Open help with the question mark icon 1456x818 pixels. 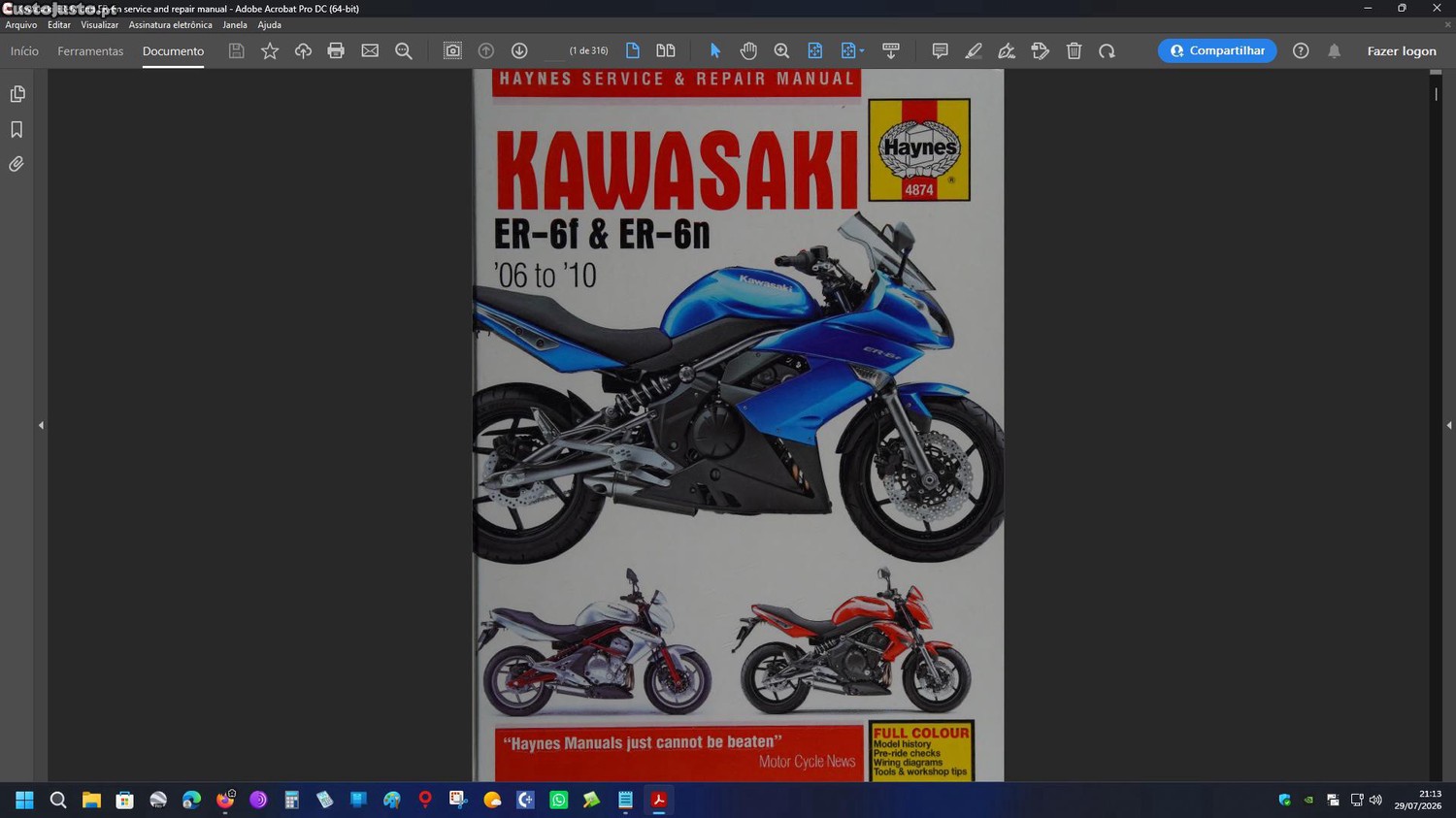click(1301, 50)
